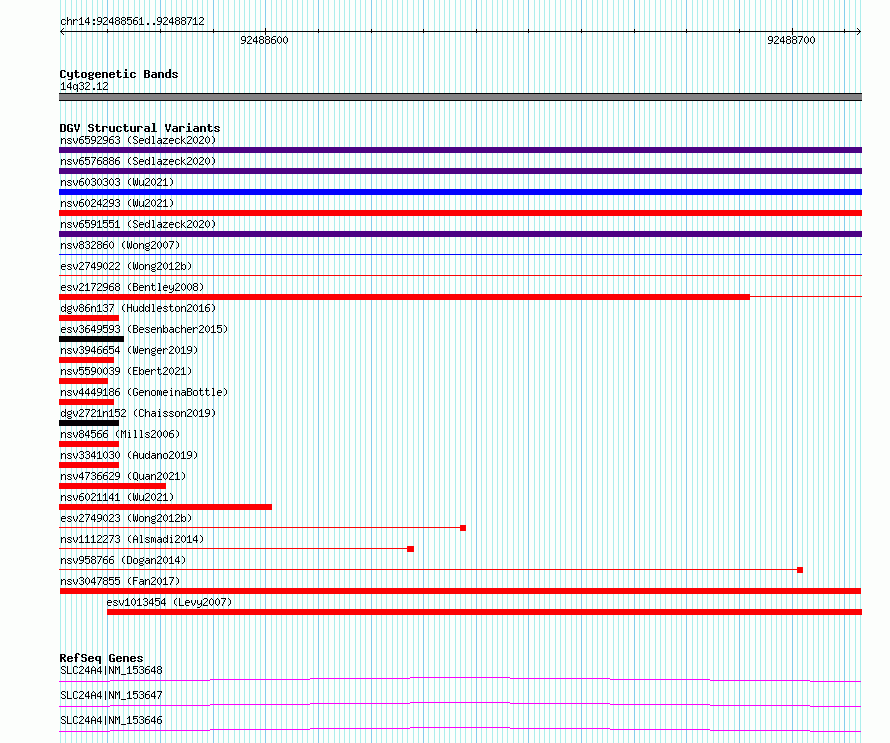The height and width of the screenshot is (743, 890).
Task: Open variant nsv84566 (Mills2006) label
Action: pyautogui.click(x=120, y=434)
